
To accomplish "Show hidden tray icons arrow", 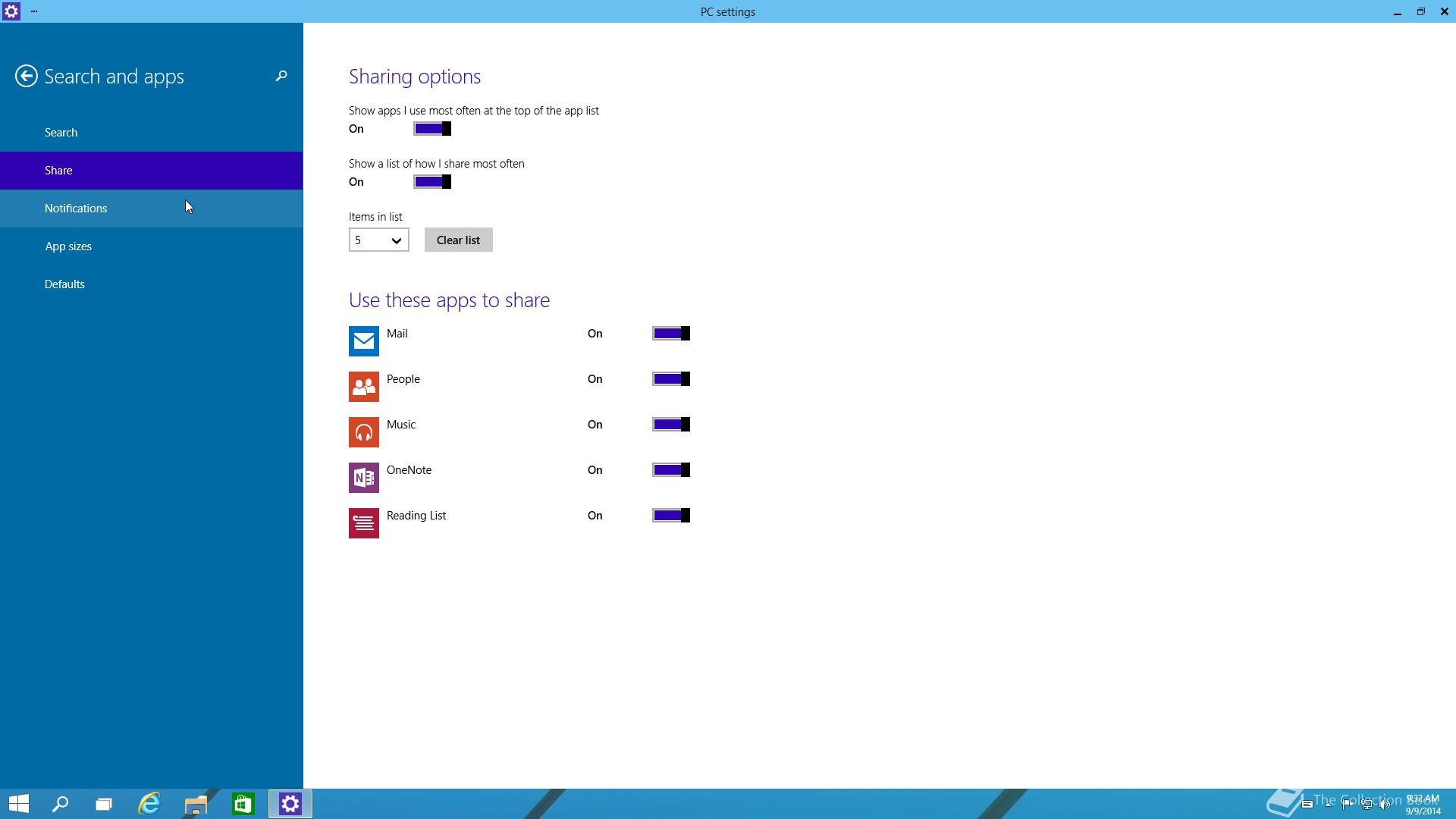I will pyautogui.click(x=1328, y=805).
